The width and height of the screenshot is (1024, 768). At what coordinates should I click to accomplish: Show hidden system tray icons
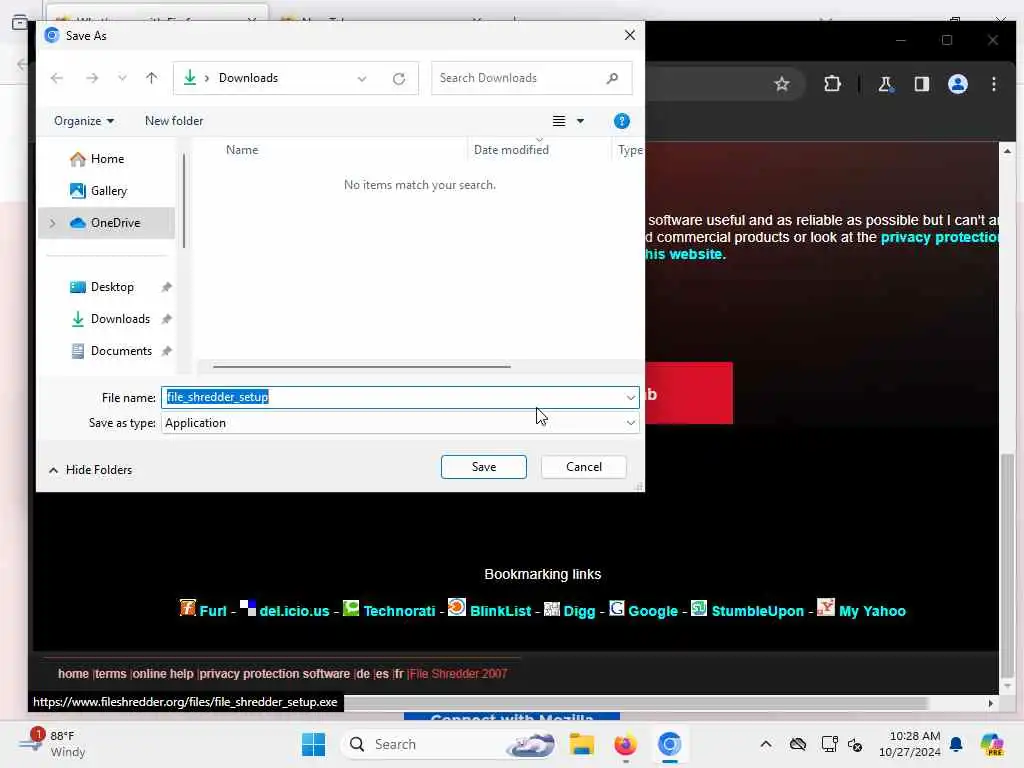coord(765,744)
